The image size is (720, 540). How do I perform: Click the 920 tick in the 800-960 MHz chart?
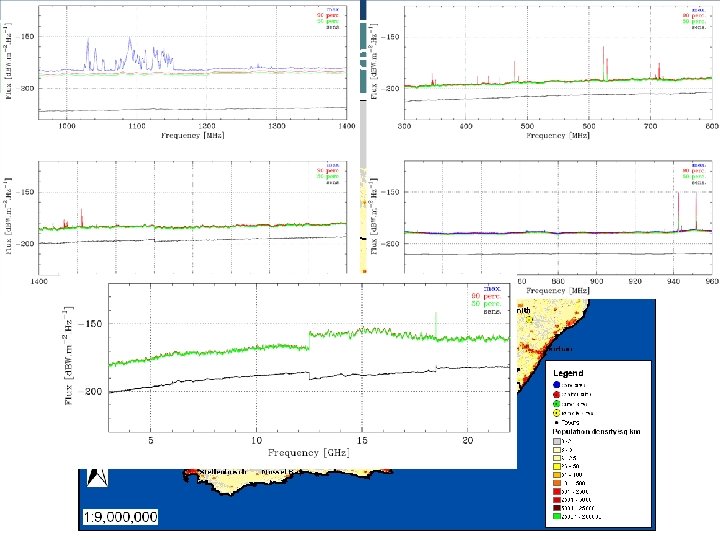click(635, 281)
